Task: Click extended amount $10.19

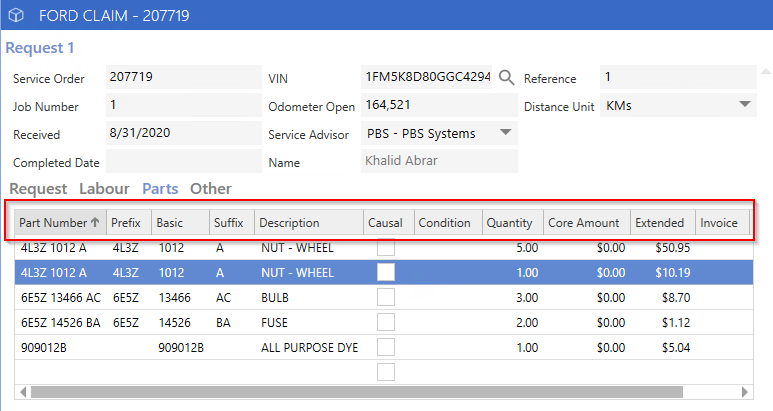Action: point(672,273)
